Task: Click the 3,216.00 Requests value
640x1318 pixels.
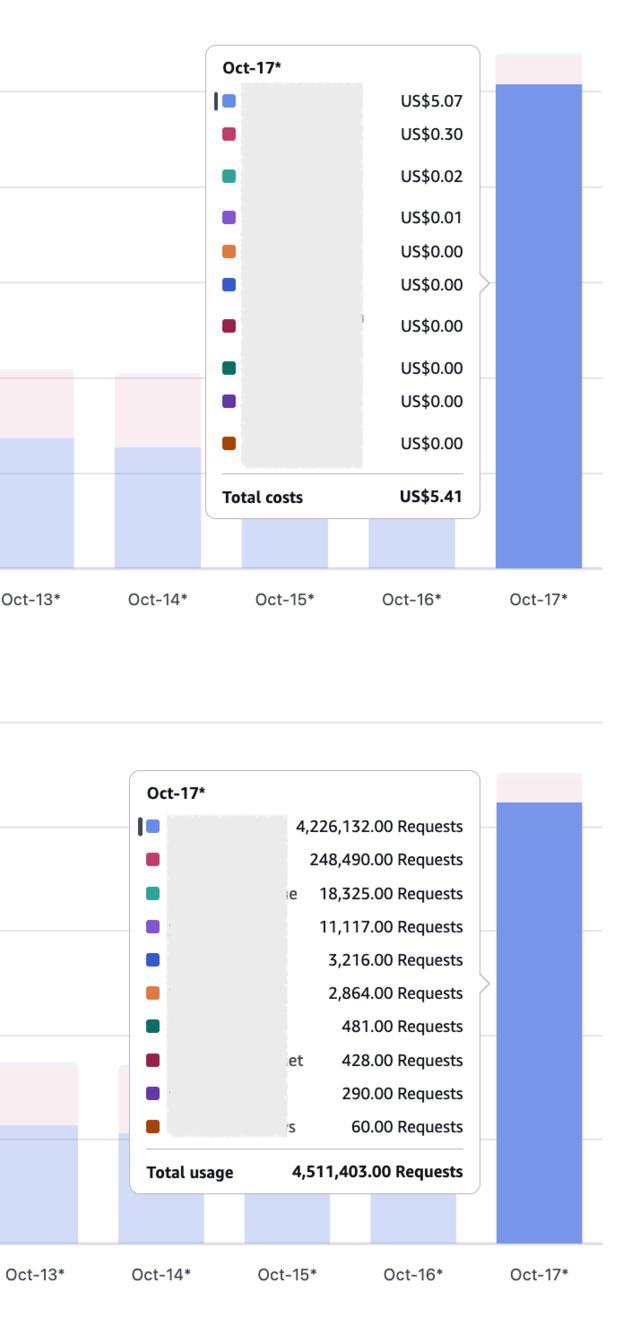Action: (395, 960)
